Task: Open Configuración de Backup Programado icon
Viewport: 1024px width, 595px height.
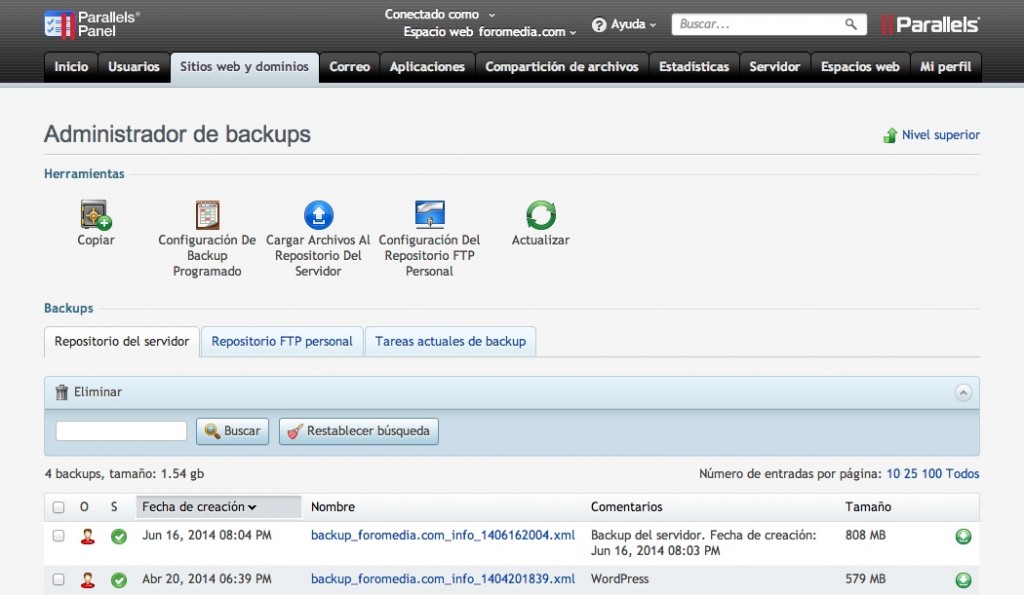Action: point(207,215)
